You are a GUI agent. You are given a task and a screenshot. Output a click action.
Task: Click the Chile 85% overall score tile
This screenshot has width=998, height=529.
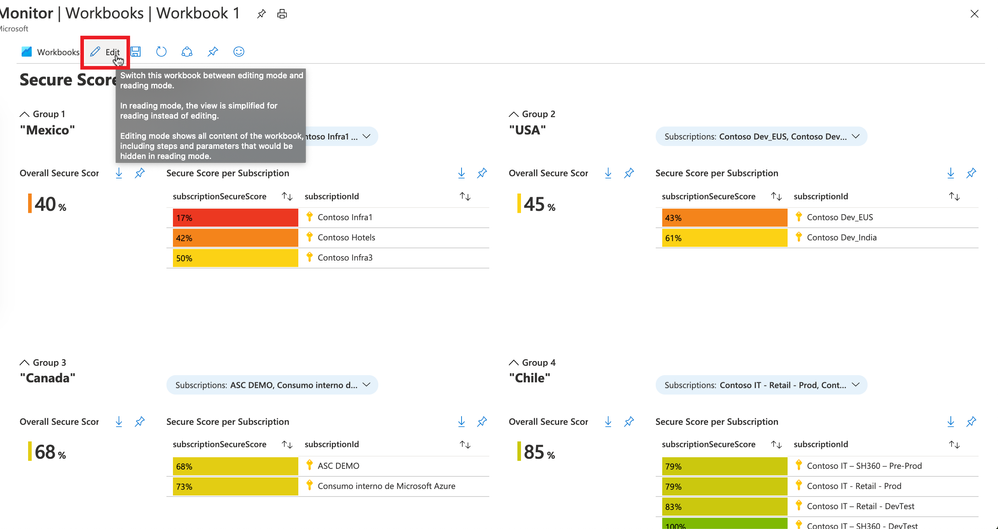537,452
